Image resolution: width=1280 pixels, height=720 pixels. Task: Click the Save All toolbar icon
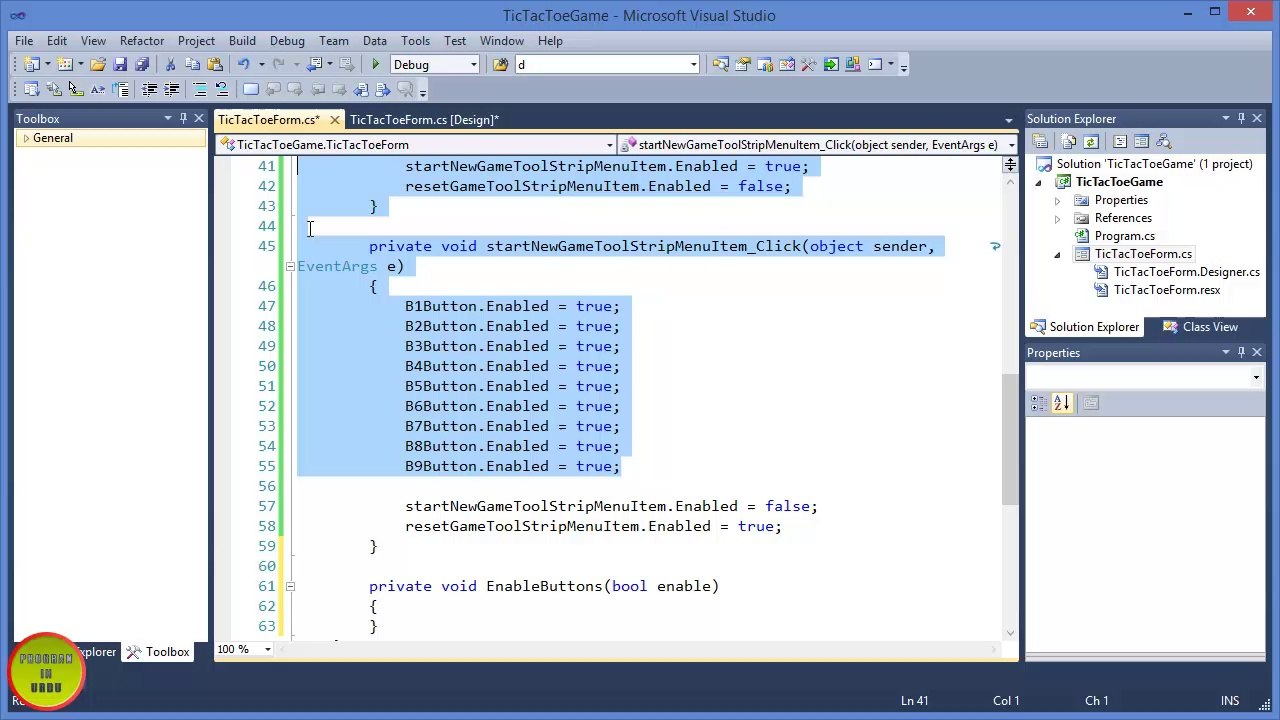[142, 65]
